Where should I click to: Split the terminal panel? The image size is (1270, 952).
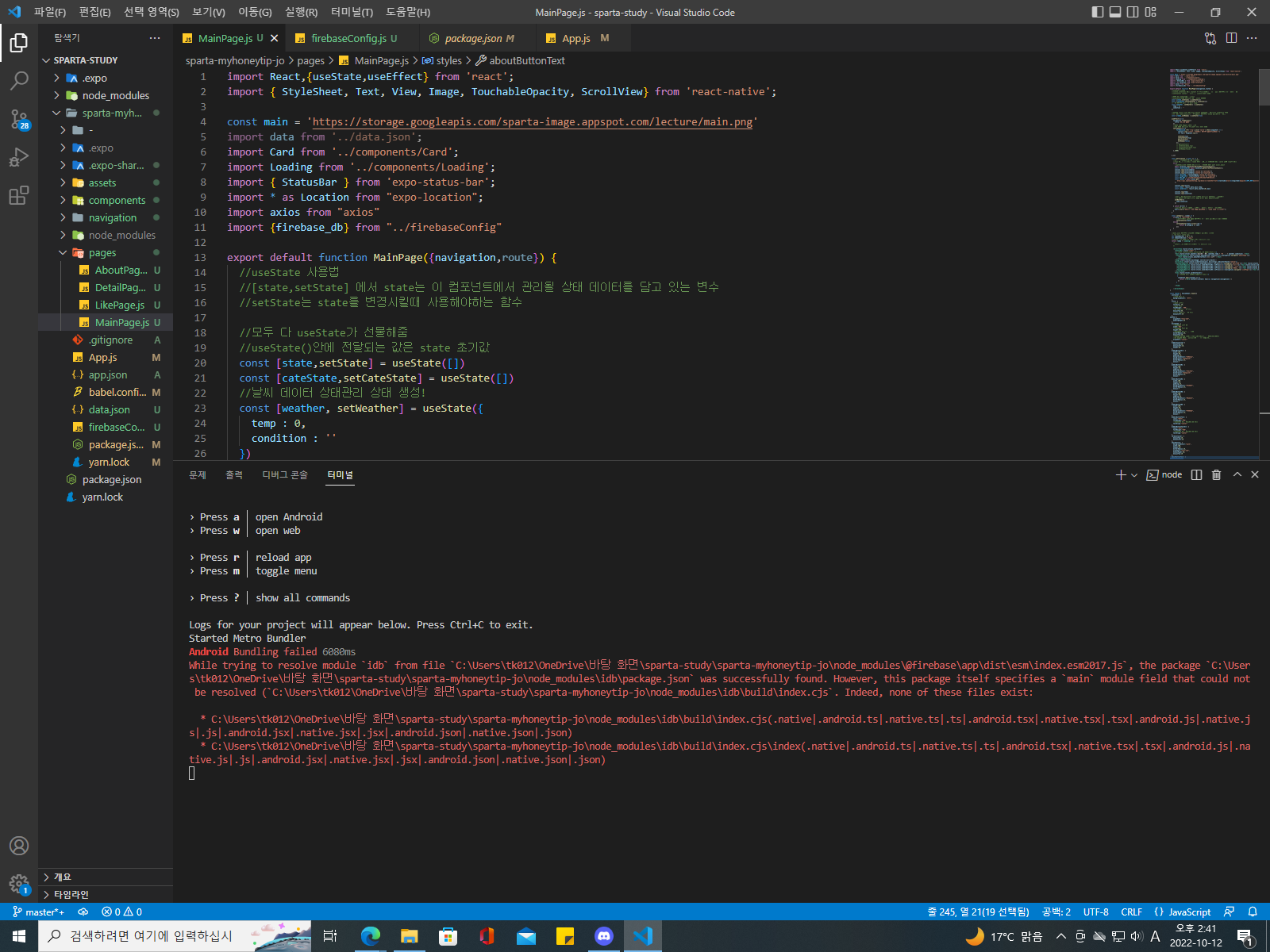click(1196, 474)
